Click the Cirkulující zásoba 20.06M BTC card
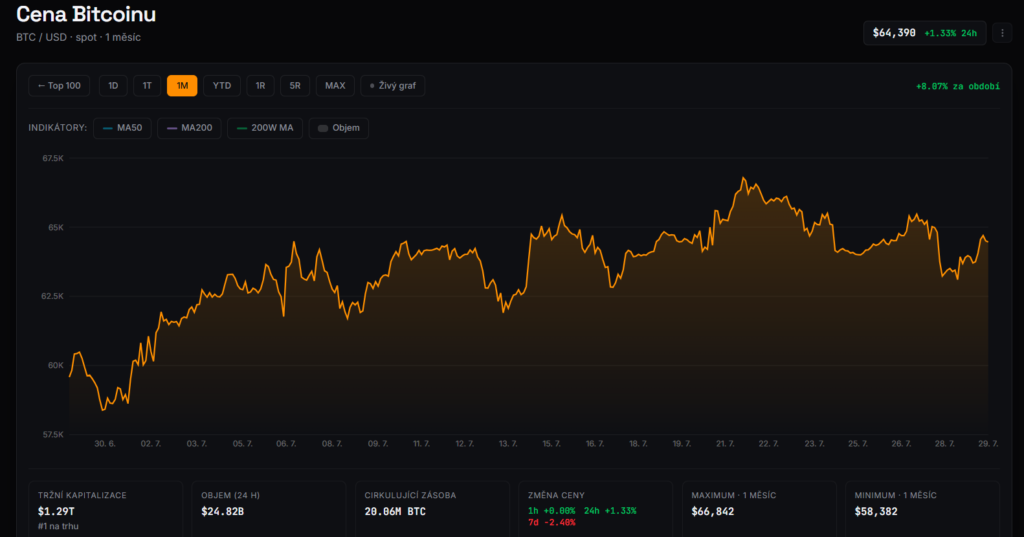Screen dimensions: 1024x537 tap(432, 509)
